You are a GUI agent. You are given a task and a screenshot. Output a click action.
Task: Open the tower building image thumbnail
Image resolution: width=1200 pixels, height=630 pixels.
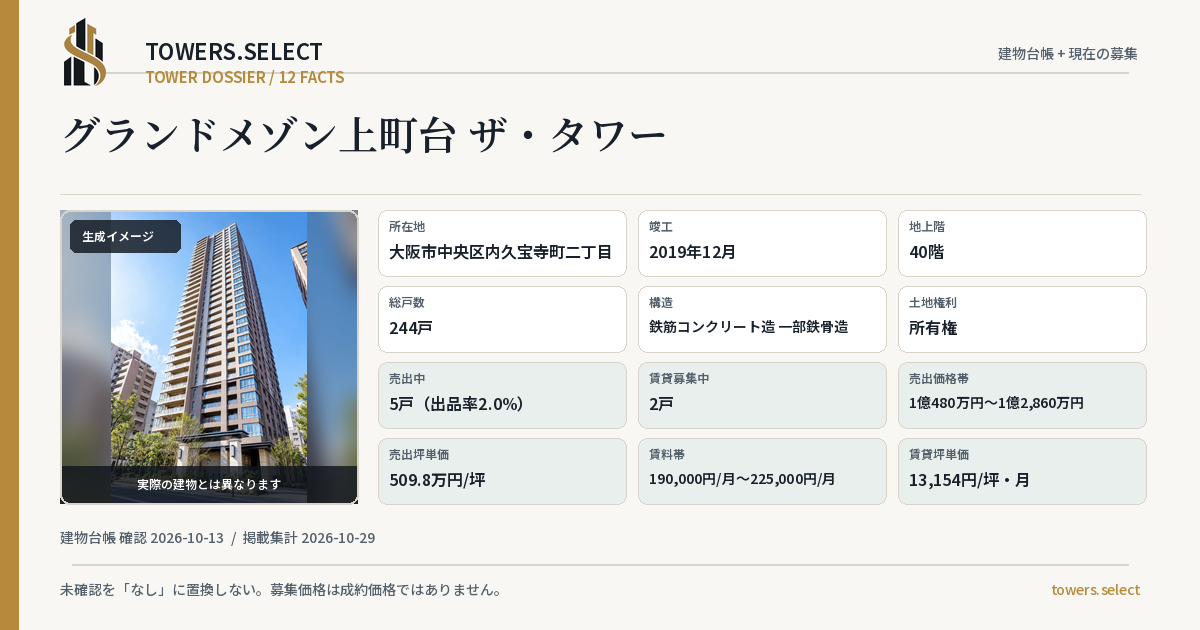pos(209,357)
